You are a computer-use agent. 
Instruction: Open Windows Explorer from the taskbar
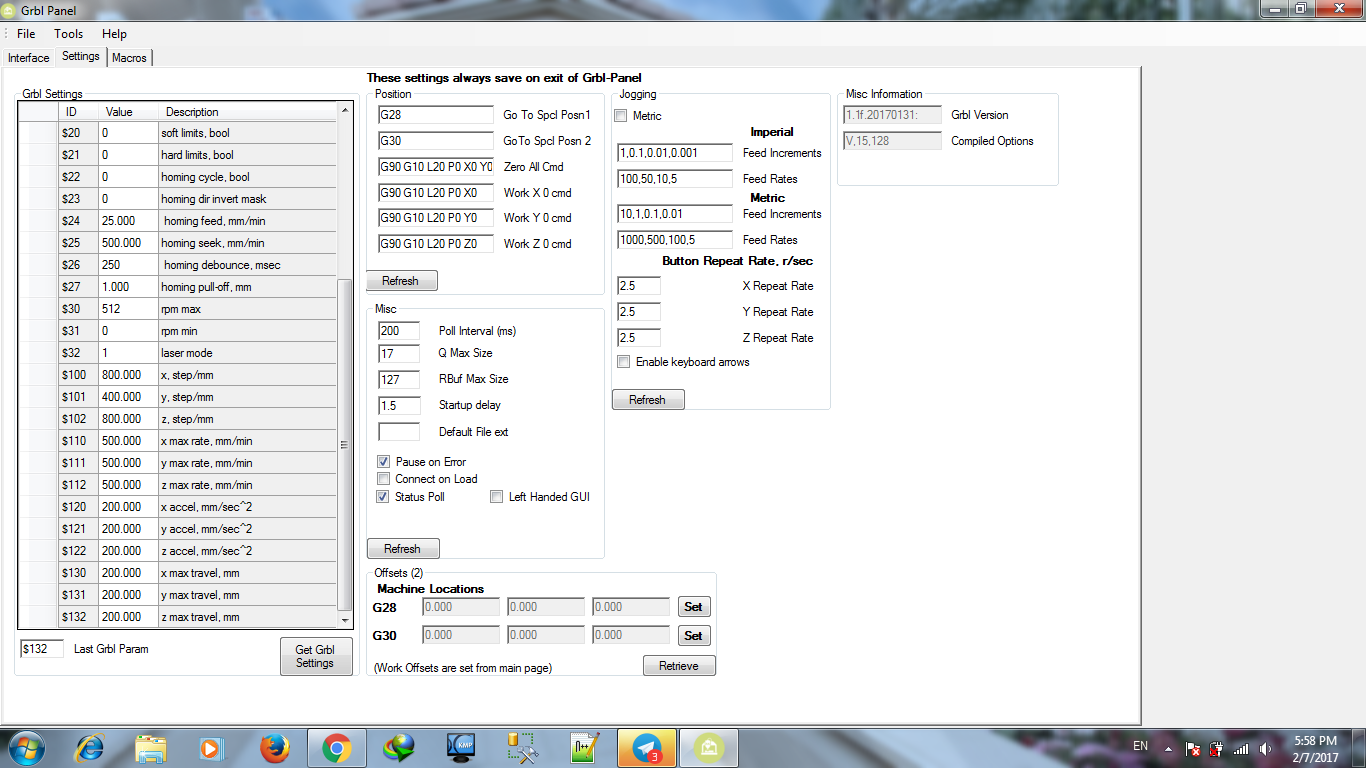pos(151,747)
